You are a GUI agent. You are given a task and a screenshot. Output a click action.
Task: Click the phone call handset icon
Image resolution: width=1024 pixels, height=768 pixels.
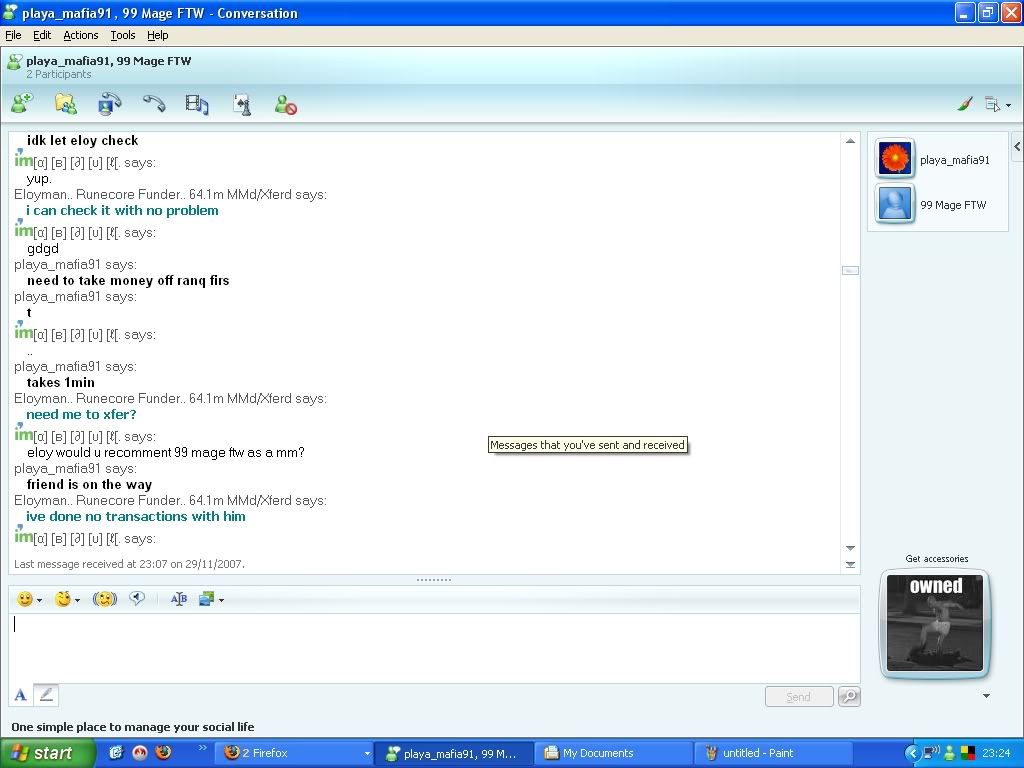(x=153, y=103)
